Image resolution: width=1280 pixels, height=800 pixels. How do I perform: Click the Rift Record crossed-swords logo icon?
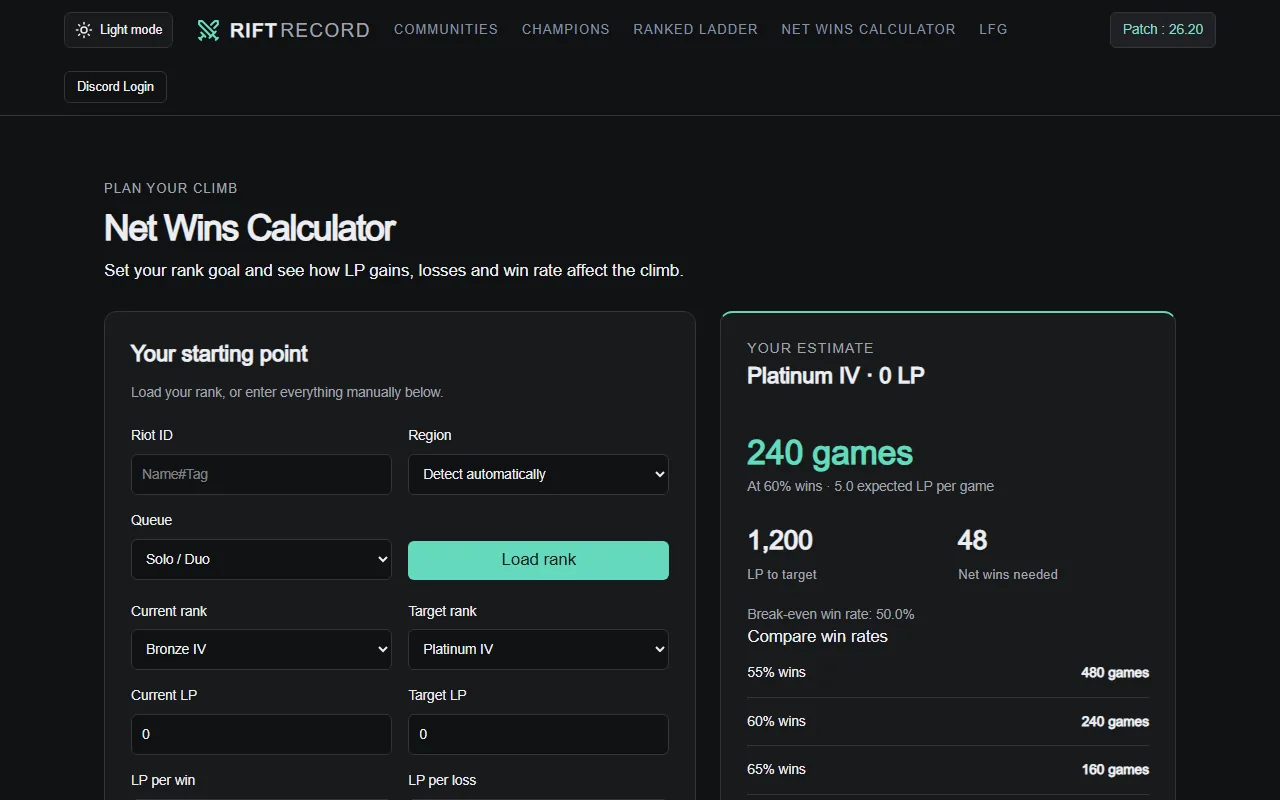[x=208, y=30]
